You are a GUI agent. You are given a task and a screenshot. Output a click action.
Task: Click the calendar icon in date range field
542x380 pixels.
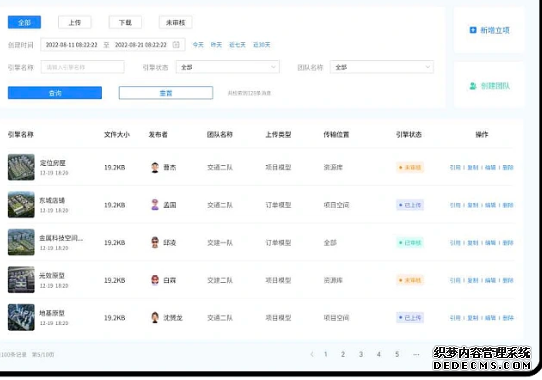pyautogui.click(x=176, y=45)
